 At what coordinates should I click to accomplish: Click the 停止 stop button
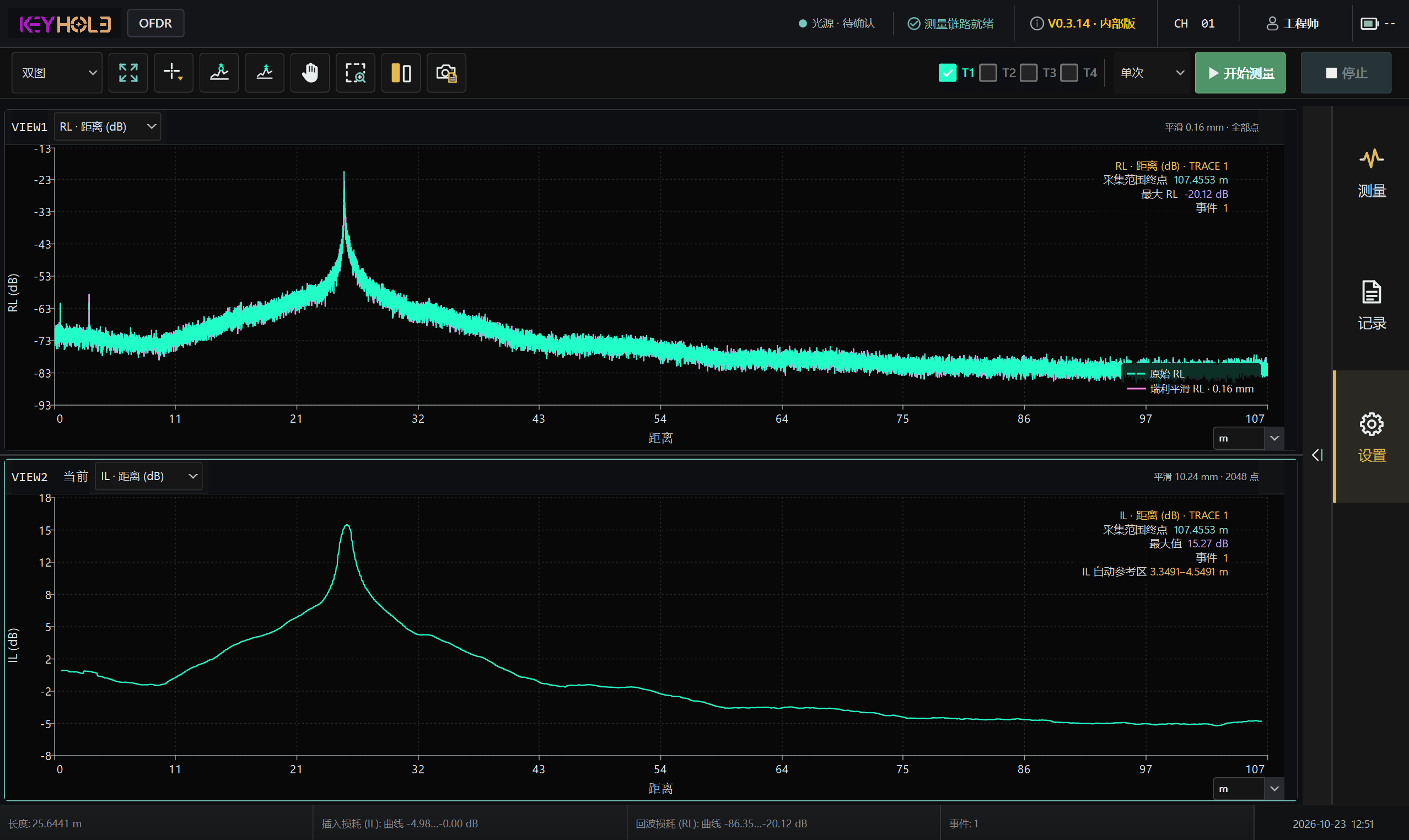(1346, 73)
